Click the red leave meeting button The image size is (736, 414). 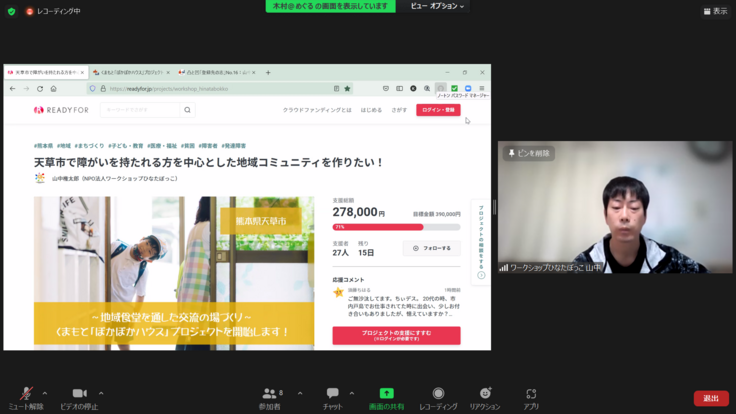point(710,398)
